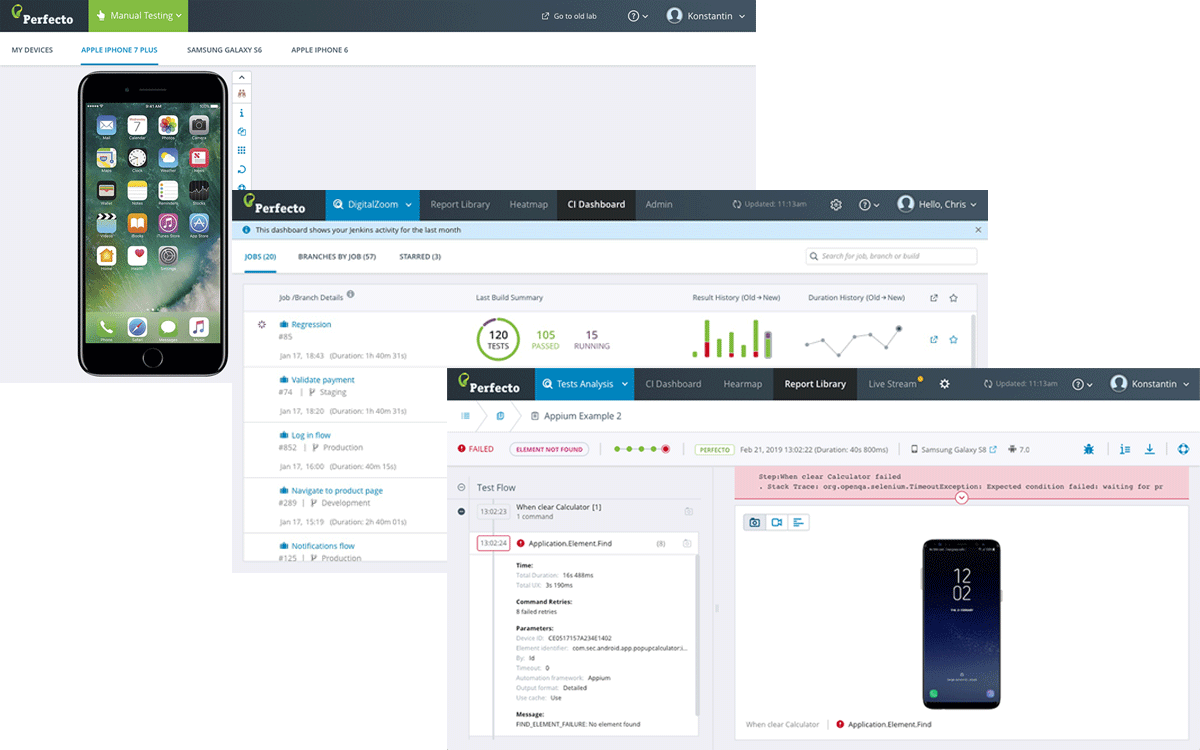This screenshot has height=750, width=1200.
Task: Select the camera screenshot icon in the report viewer
Action: tap(754, 522)
